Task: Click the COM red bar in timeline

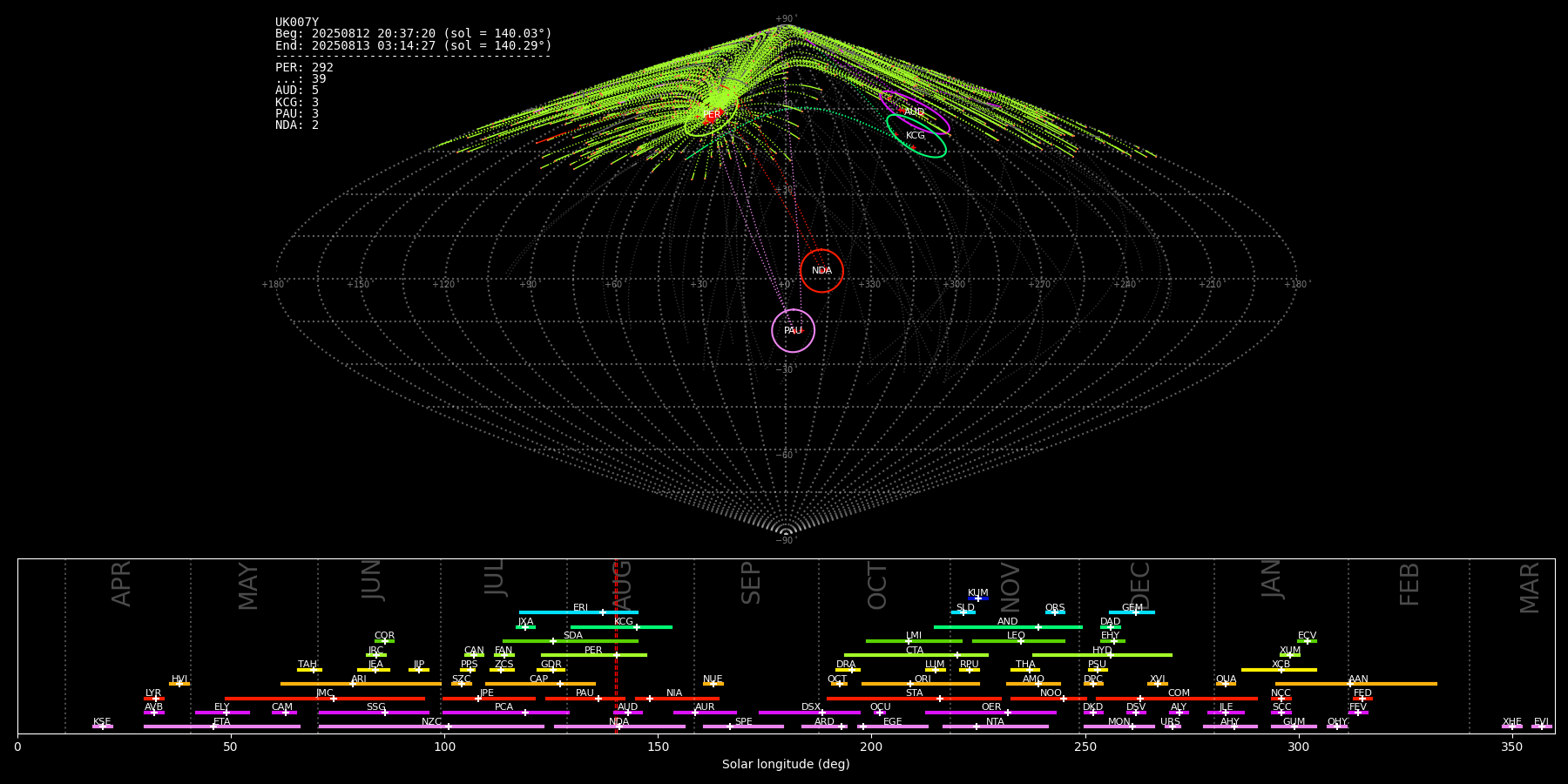Action: tap(1177, 698)
